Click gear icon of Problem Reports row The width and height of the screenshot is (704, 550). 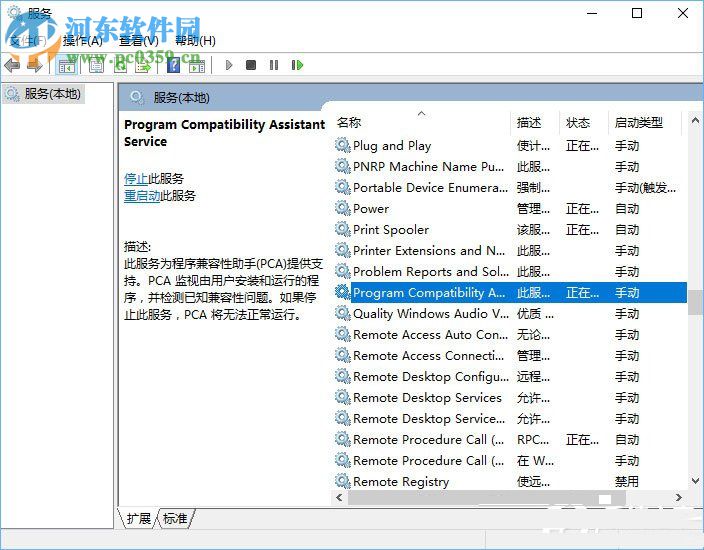click(x=343, y=272)
